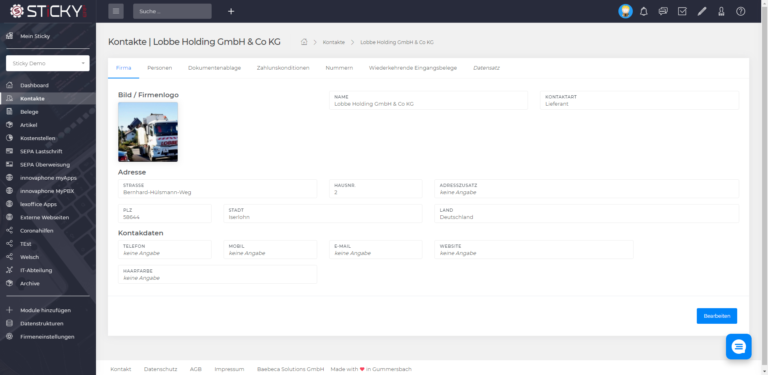Screen dimensions: 768x375
Task: Open the notifications bell icon
Action: pos(644,11)
